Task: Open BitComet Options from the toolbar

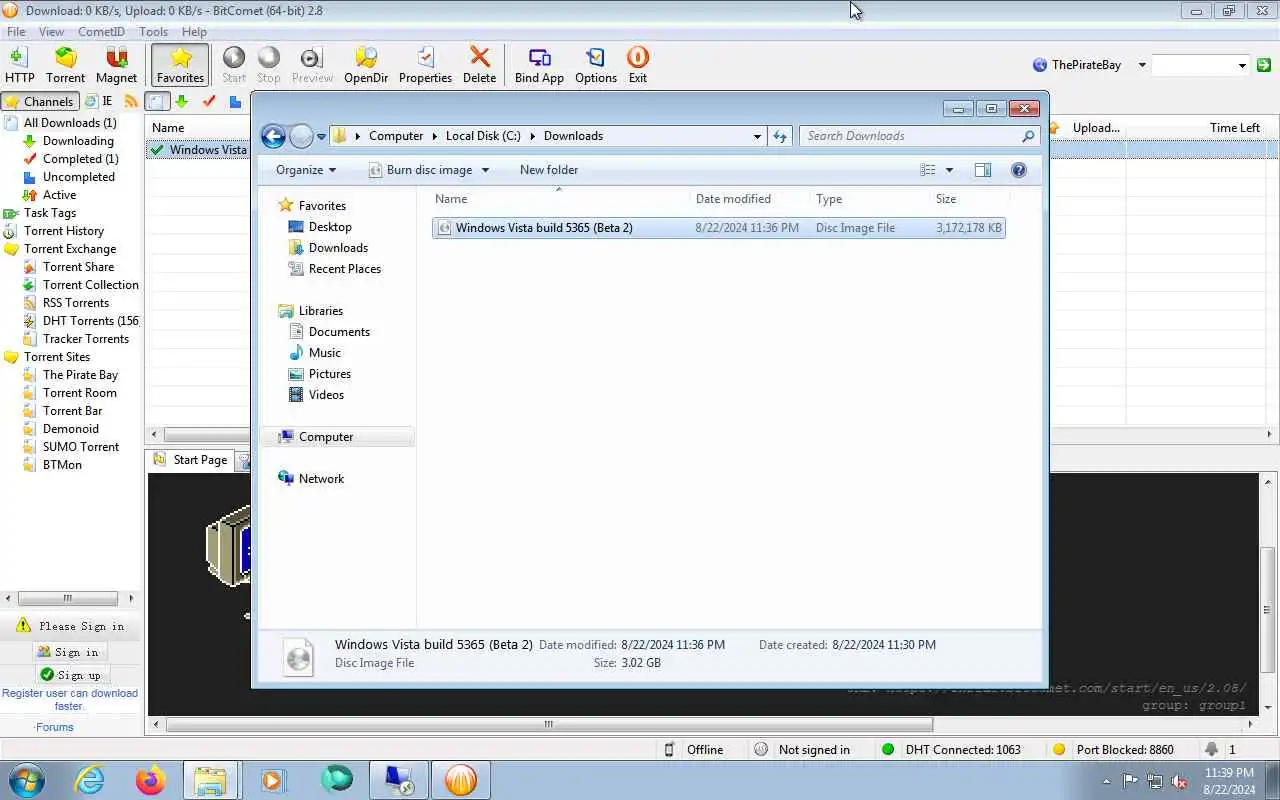Action: point(596,65)
